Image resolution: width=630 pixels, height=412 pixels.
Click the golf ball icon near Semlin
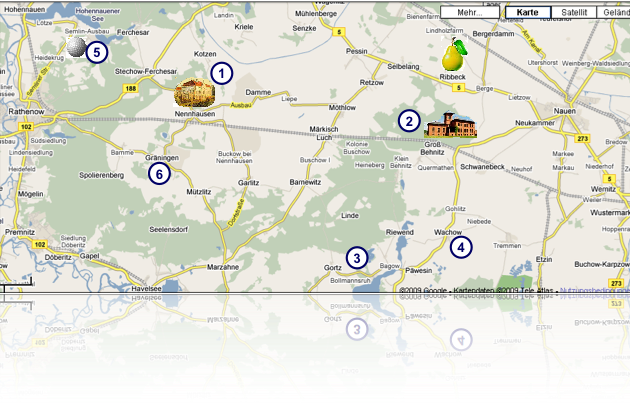(75, 47)
